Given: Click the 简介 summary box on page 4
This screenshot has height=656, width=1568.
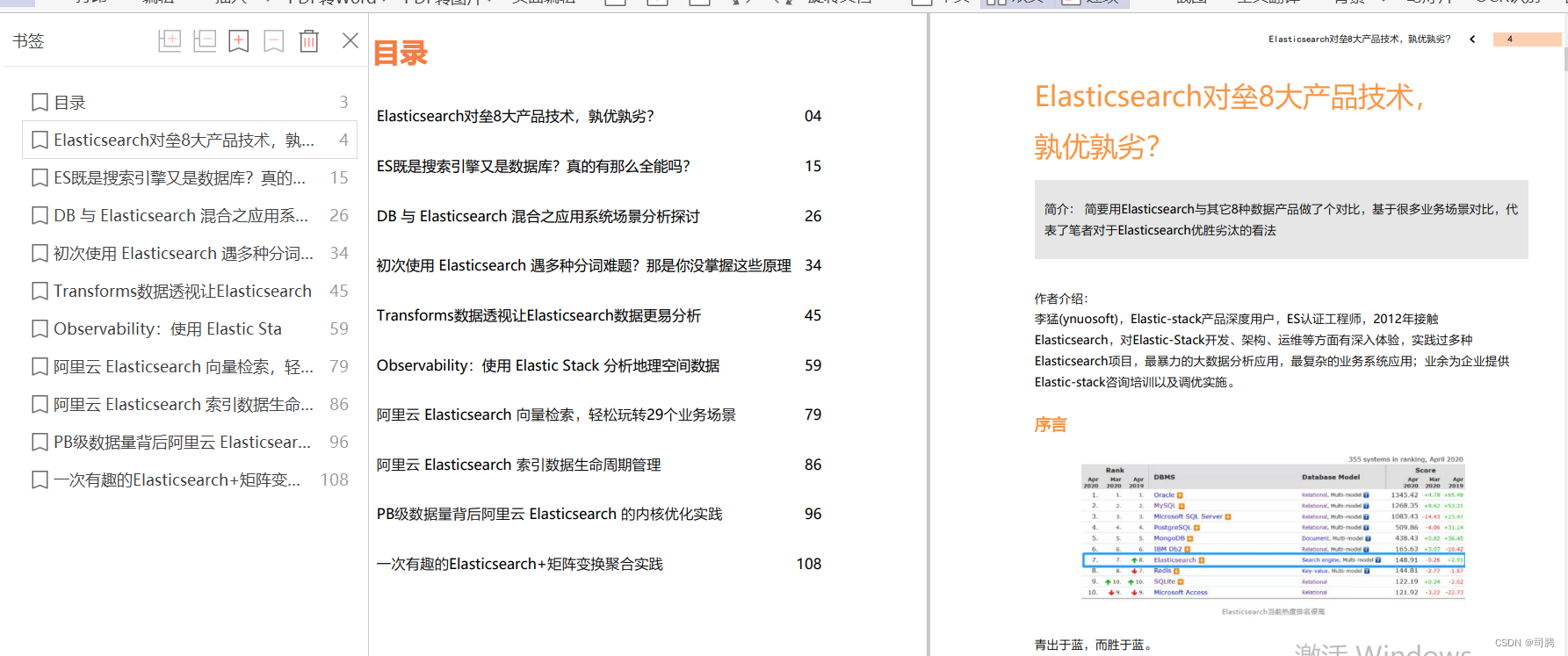Looking at the screenshot, I should [1281, 220].
